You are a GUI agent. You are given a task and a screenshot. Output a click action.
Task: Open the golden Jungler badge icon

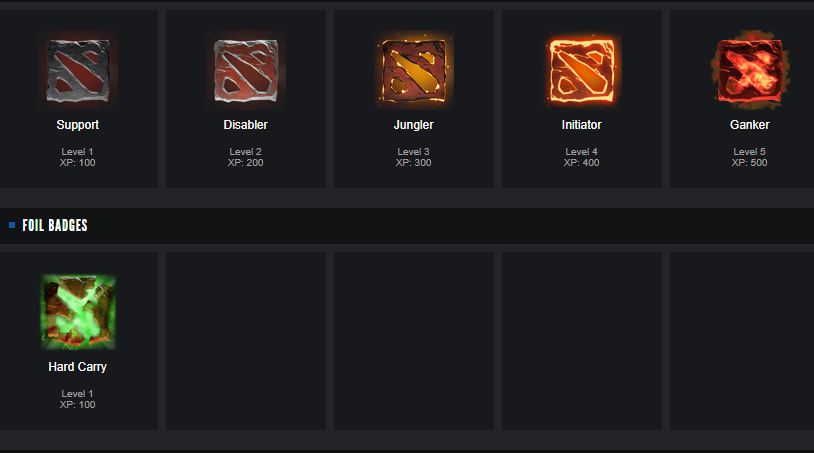pyautogui.click(x=414, y=71)
